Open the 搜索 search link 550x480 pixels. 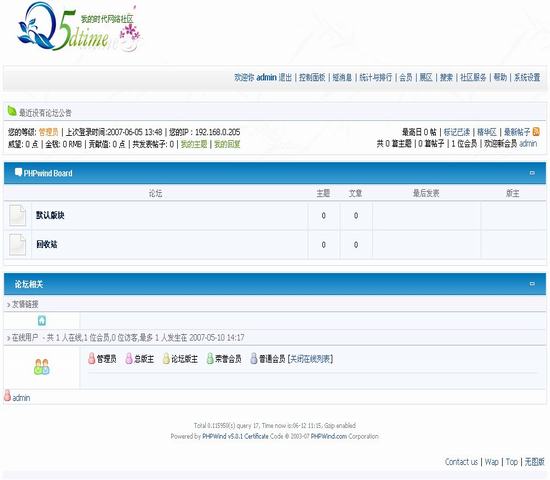click(446, 77)
